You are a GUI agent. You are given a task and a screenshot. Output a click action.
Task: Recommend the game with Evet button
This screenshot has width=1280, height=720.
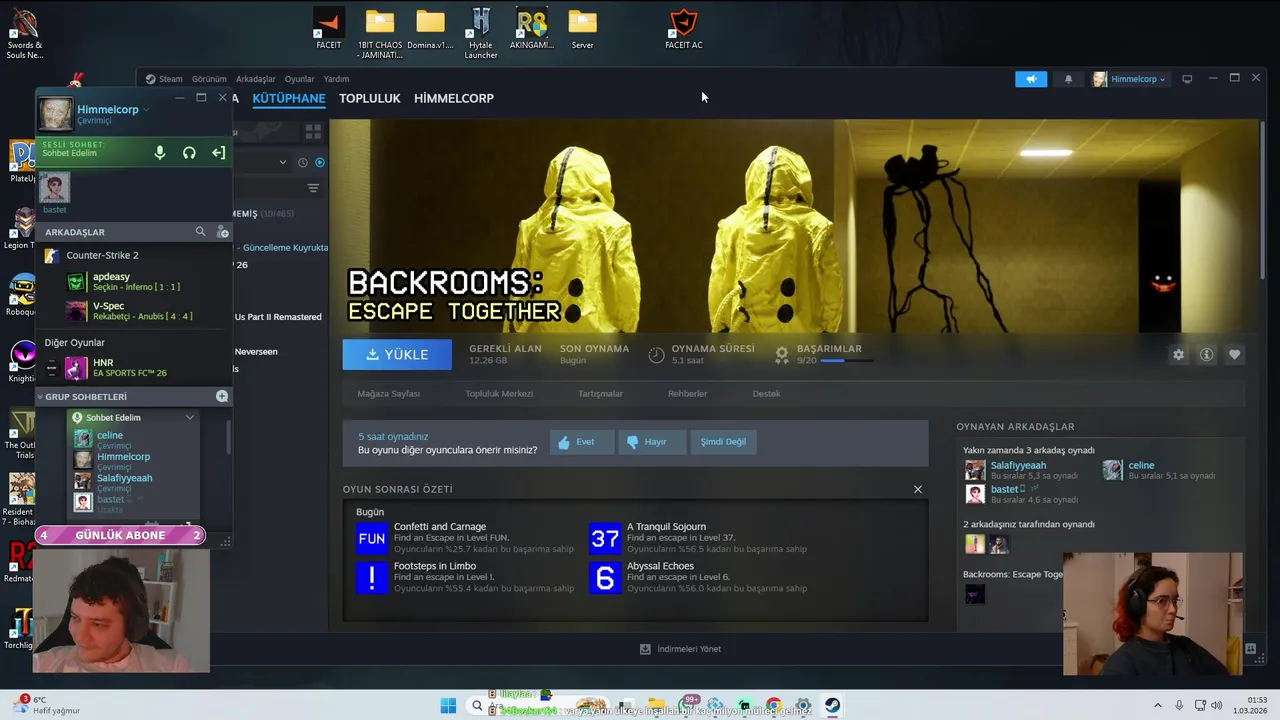(582, 442)
